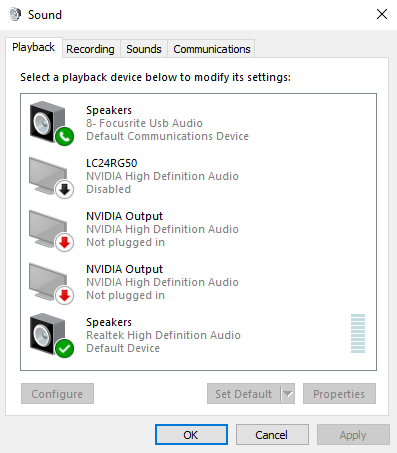Click the 'Default Device' status text

point(123,348)
